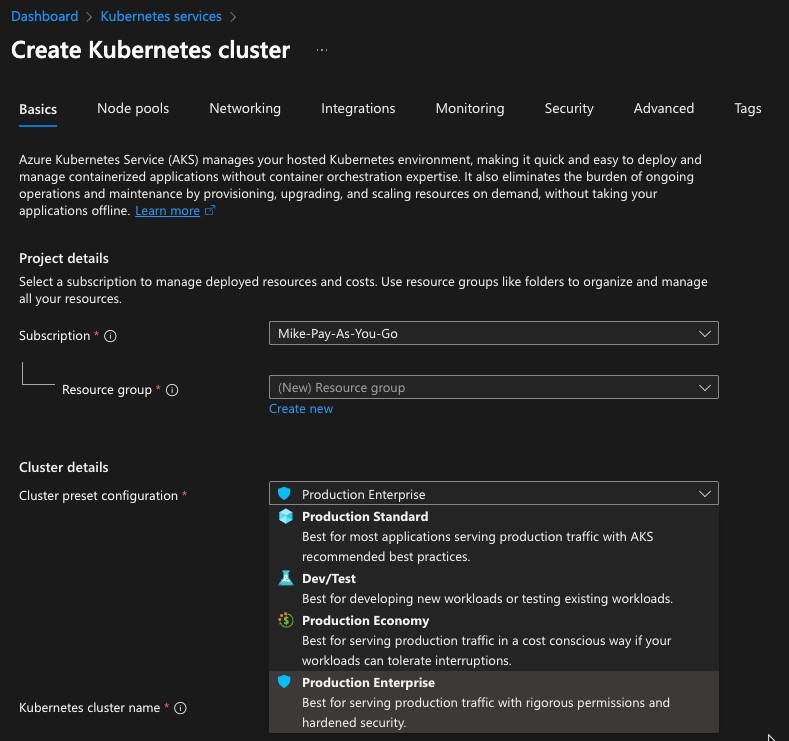Click the external link icon after Learn more
The width and height of the screenshot is (789, 741).
click(210, 210)
